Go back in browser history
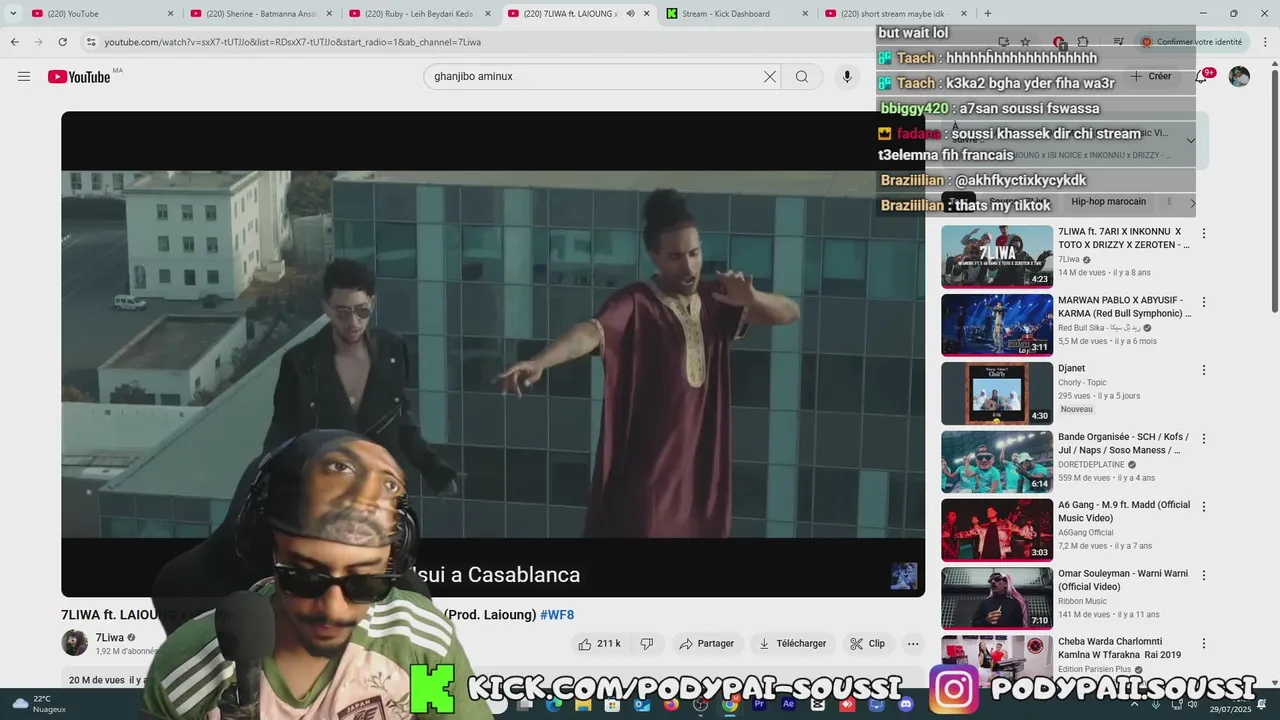The image size is (1280, 720). (x=14, y=42)
